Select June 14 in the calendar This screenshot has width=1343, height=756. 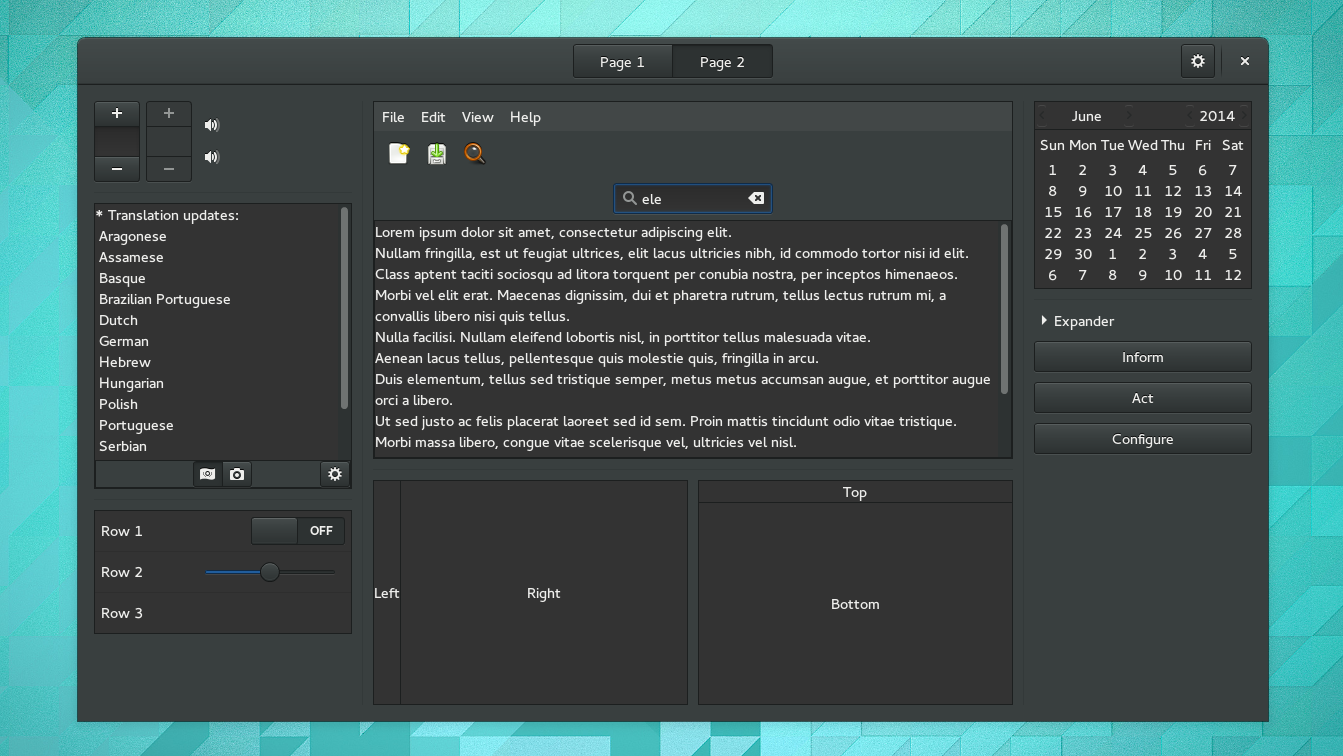[x=1233, y=191]
